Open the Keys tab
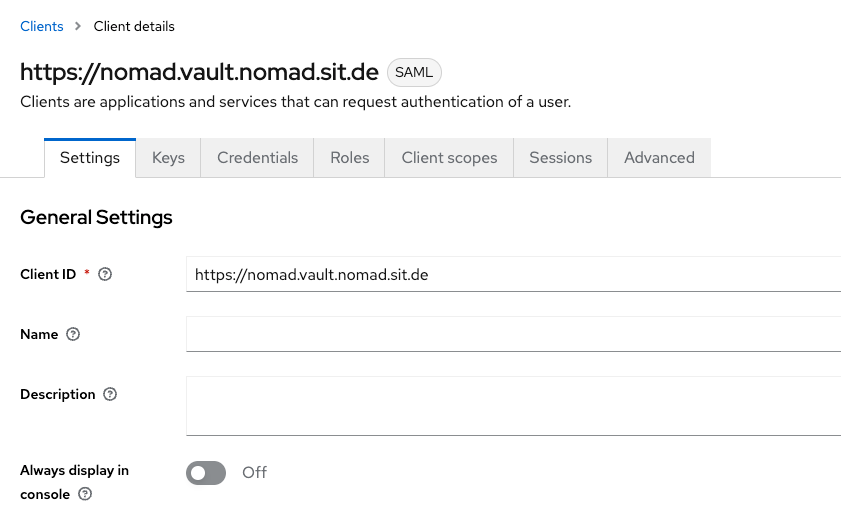The width and height of the screenshot is (841, 520). (168, 158)
